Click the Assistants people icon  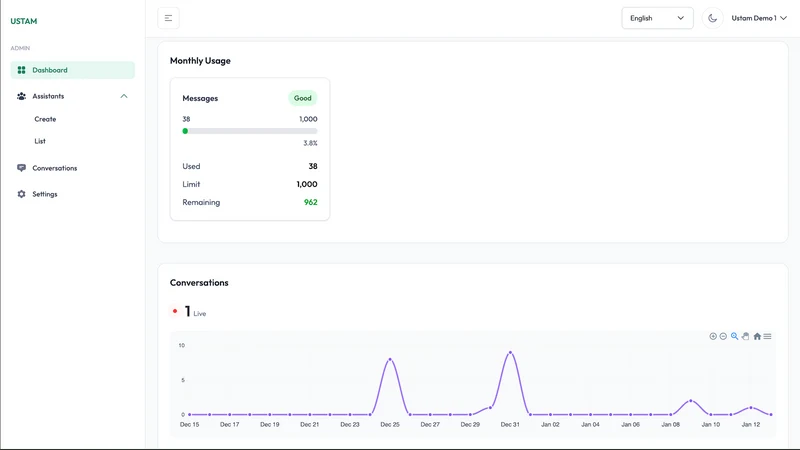click(21, 96)
